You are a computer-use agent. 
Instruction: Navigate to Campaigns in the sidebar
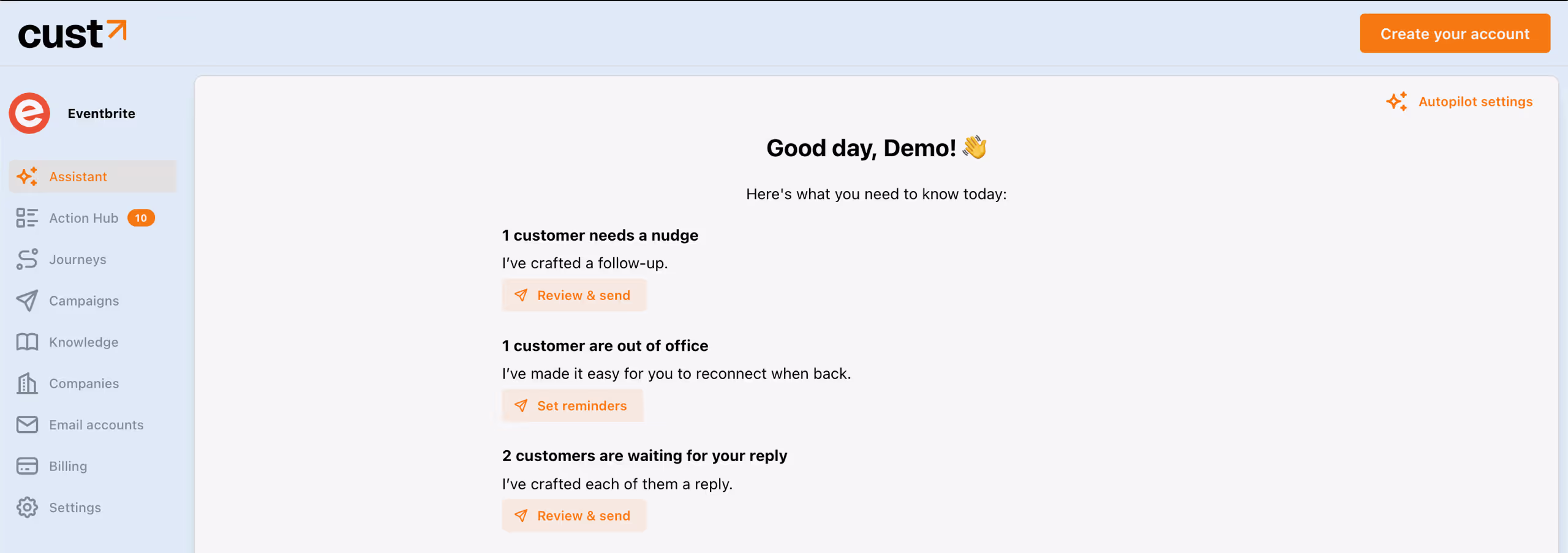click(84, 301)
